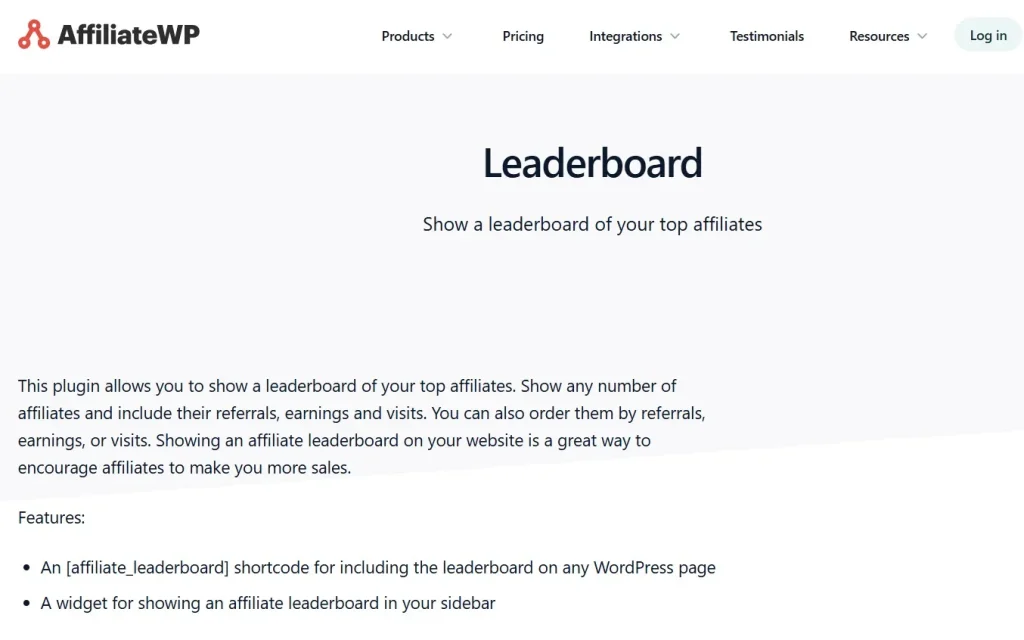Click the leaderboard subtitle text

[x=592, y=224]
